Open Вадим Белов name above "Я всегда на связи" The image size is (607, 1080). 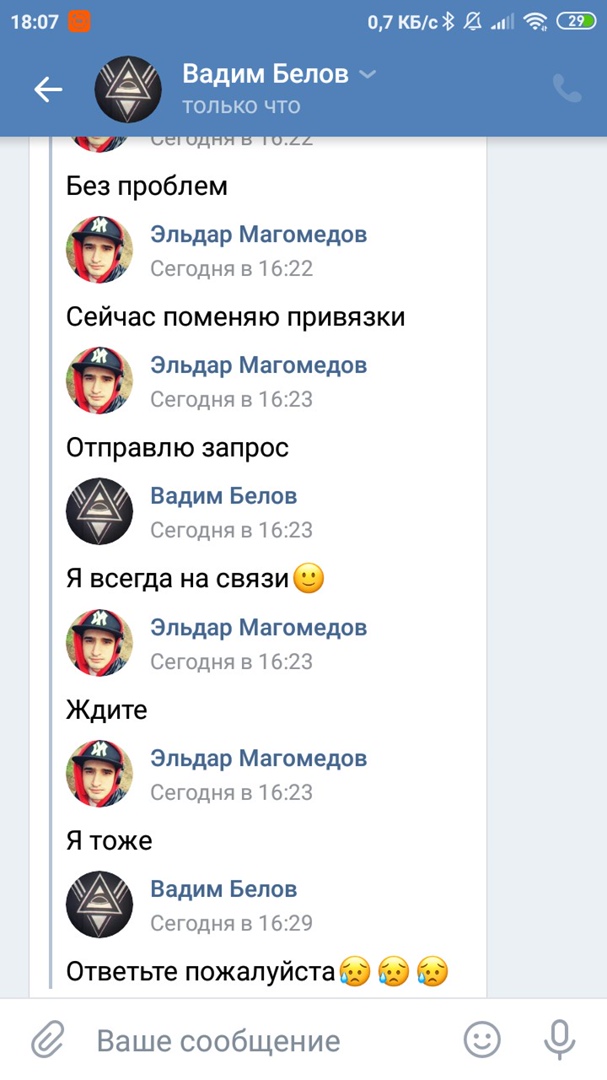point(223,496)
